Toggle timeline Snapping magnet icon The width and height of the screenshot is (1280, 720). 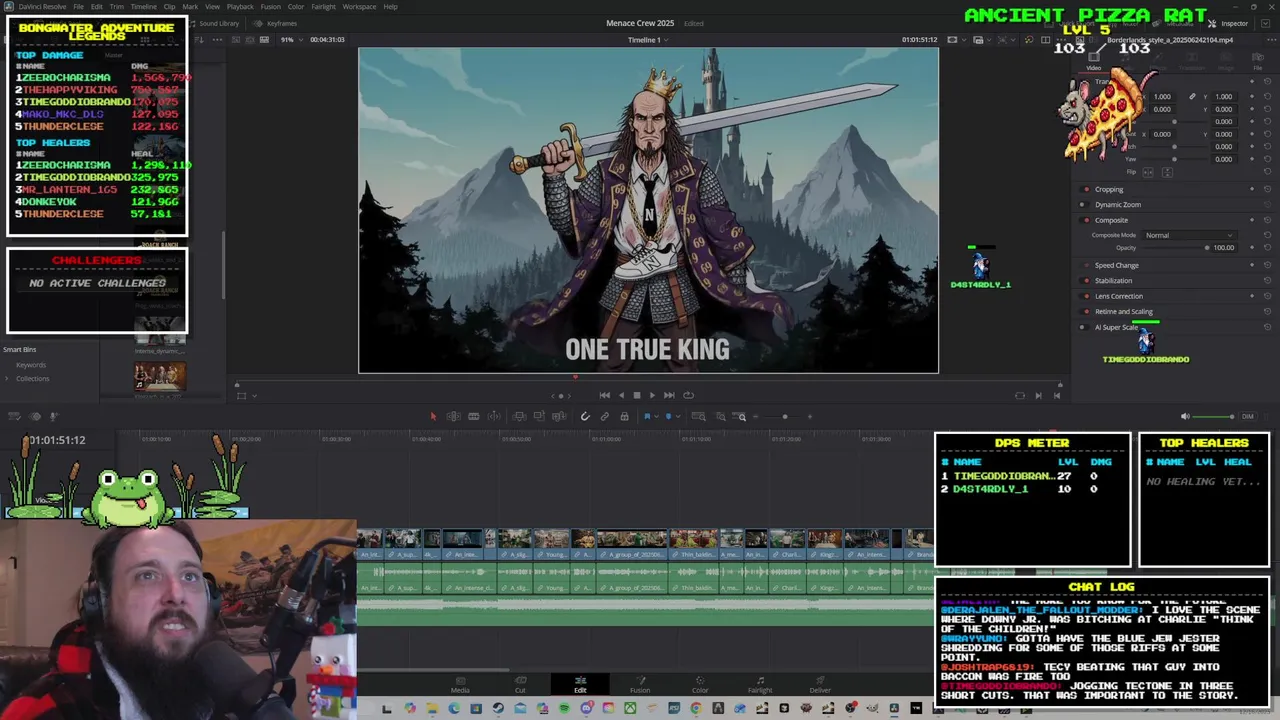[x=586, y=416]
